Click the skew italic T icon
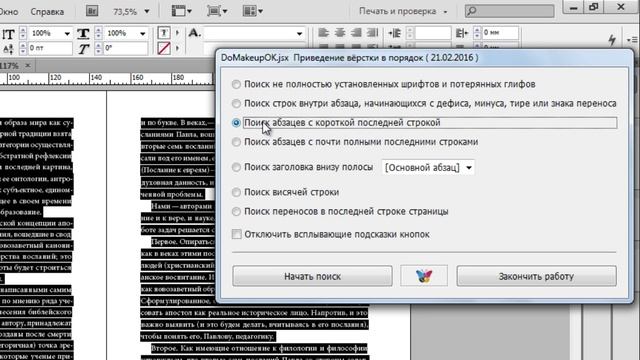The width and height of the screenshot is (640, 360). pyautogui.click(x=83, y=49)
